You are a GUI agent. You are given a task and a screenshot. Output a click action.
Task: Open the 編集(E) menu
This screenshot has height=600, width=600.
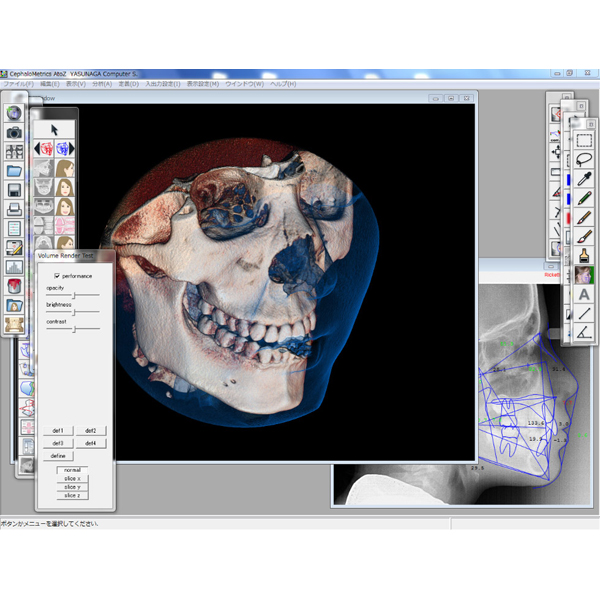50,84
